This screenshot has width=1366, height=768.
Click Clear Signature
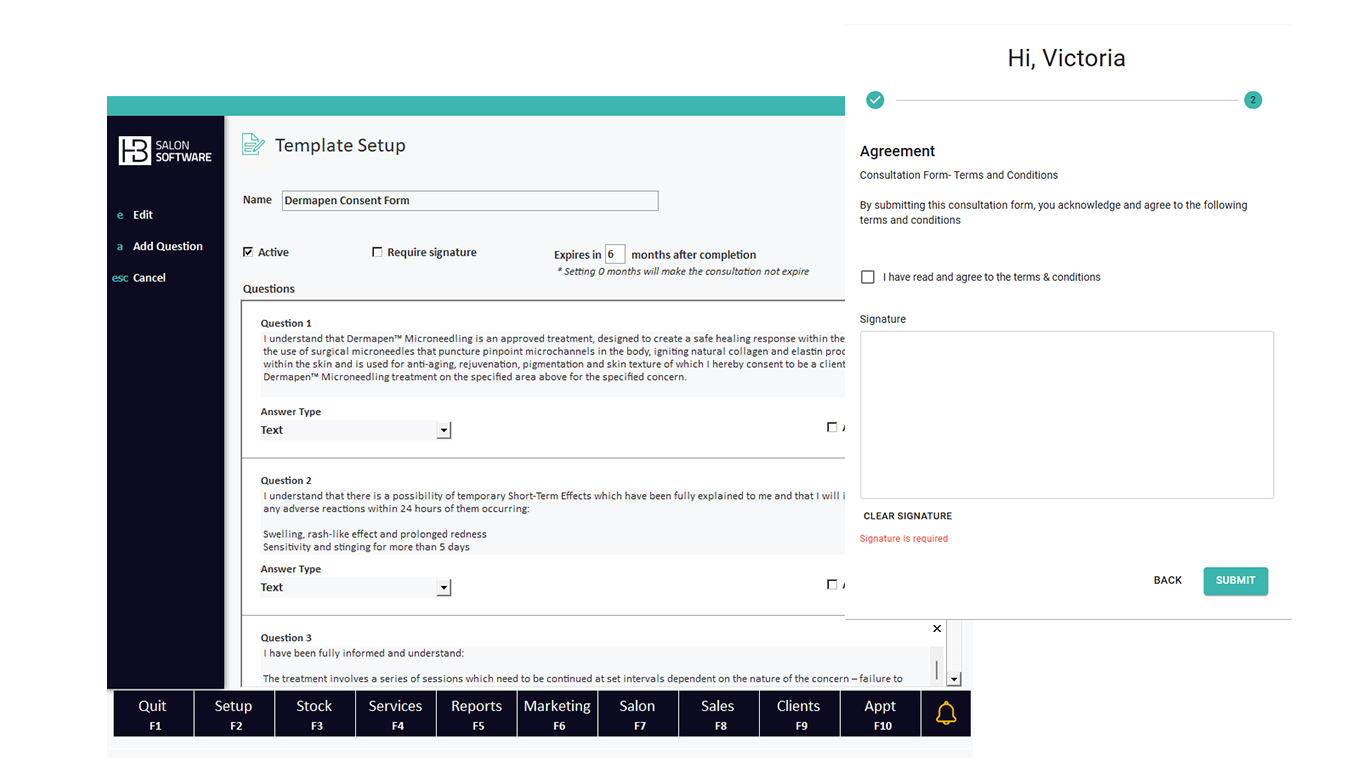point(907,516)
